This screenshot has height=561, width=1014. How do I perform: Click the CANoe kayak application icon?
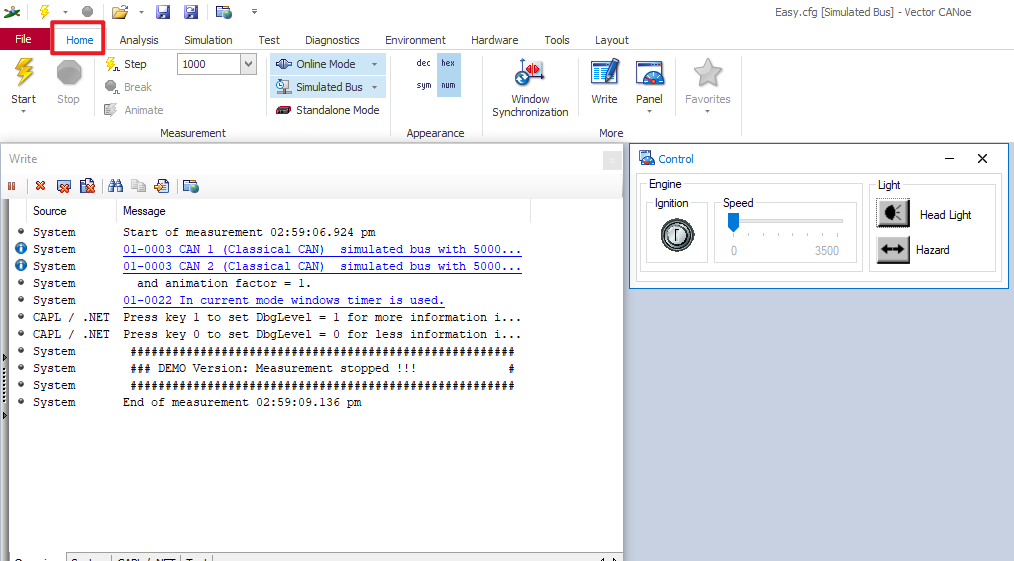12,12
